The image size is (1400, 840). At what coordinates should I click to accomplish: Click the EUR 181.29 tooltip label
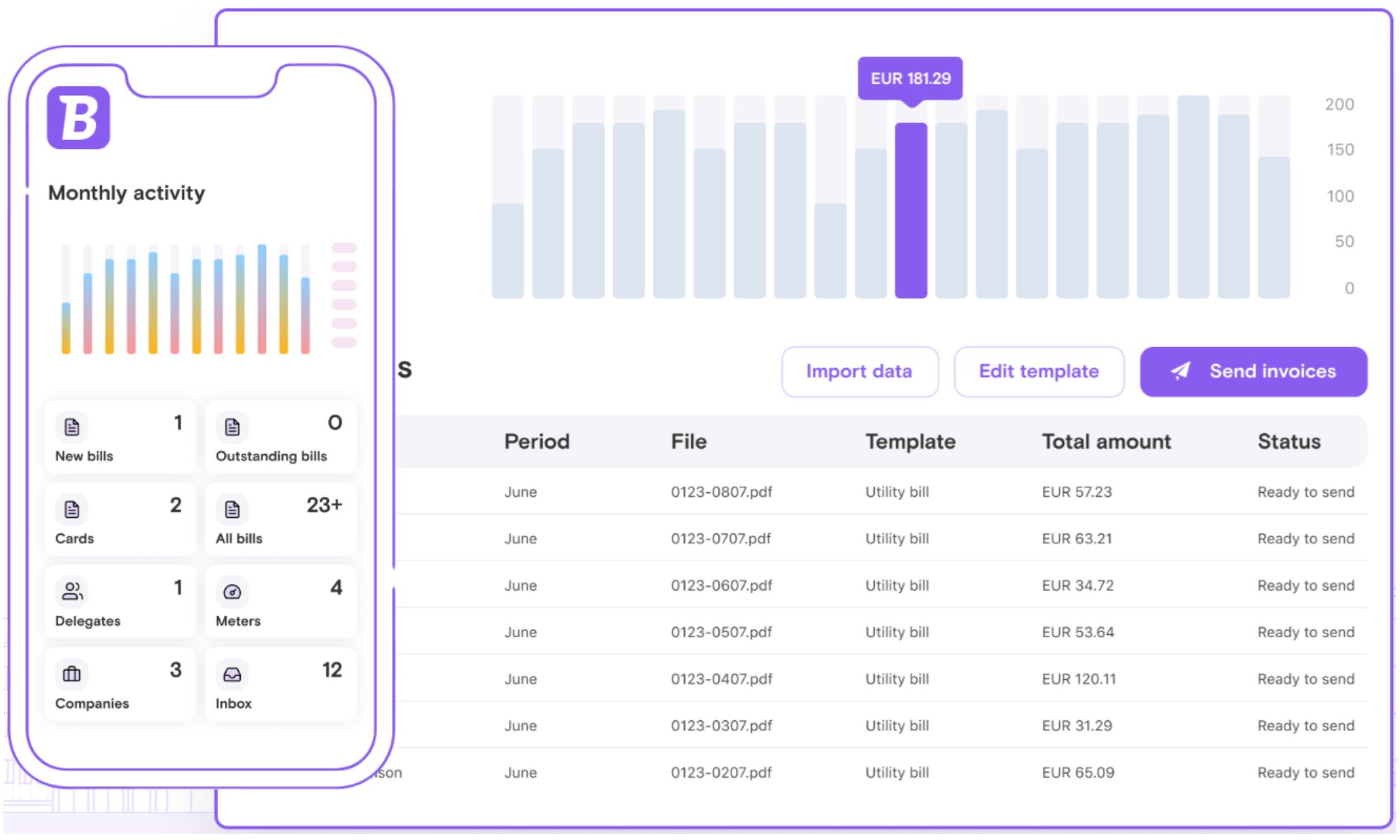click(910, 78)
